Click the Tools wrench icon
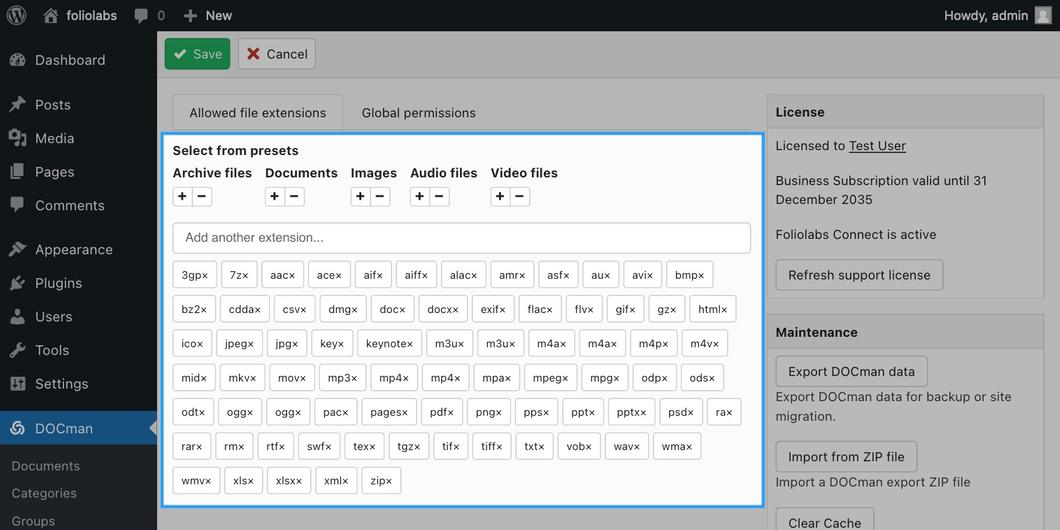Image resolution: width=1060 pixels, height=530 pixels. tap(18, 350)
